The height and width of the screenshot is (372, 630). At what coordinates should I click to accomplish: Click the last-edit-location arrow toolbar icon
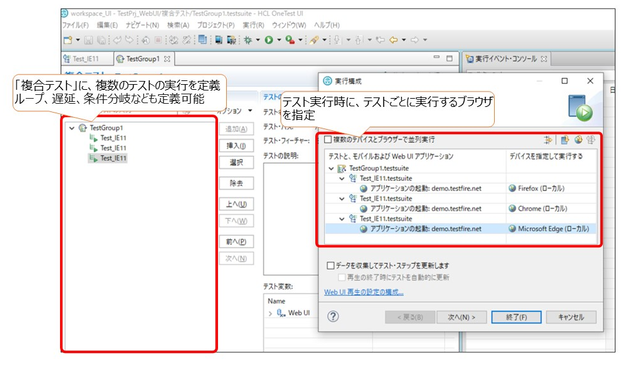pyautogui.click(x=380, y=40)
